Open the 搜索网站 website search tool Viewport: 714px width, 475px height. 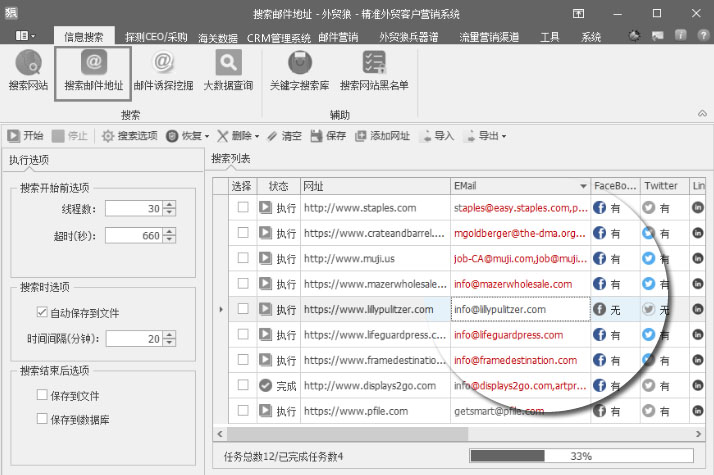[28, 70]
